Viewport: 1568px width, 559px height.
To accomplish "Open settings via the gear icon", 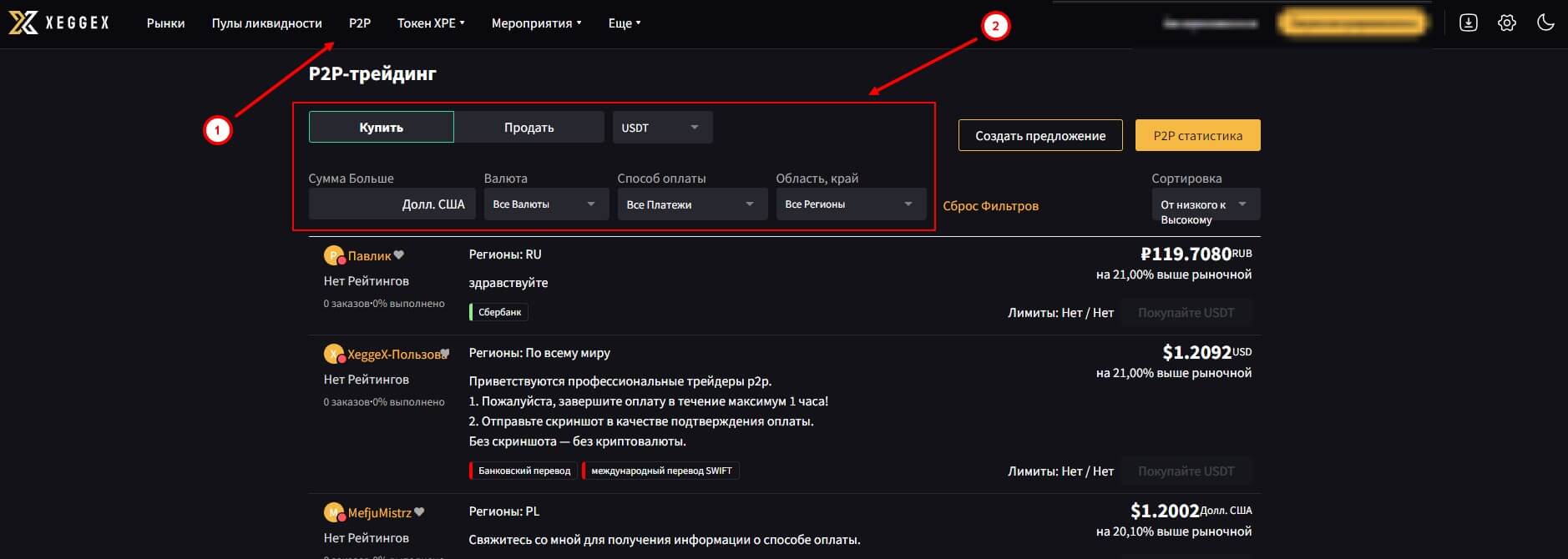I will (x=1506, y=23).
